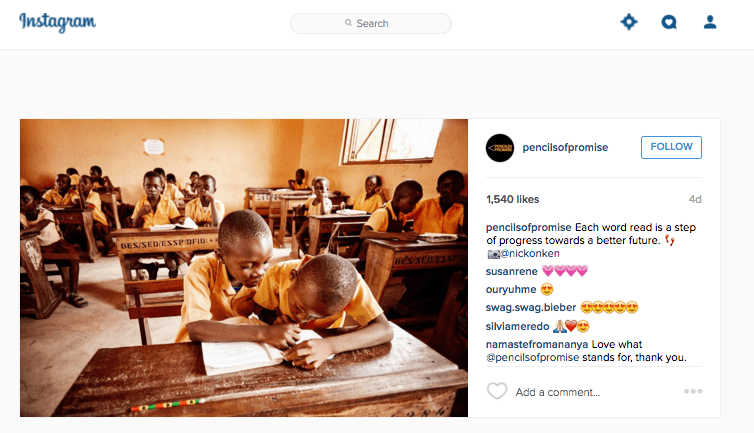754x433 pixels.
Task: Open namastefromananya commenter profile
Action: [x=537, y=344]
